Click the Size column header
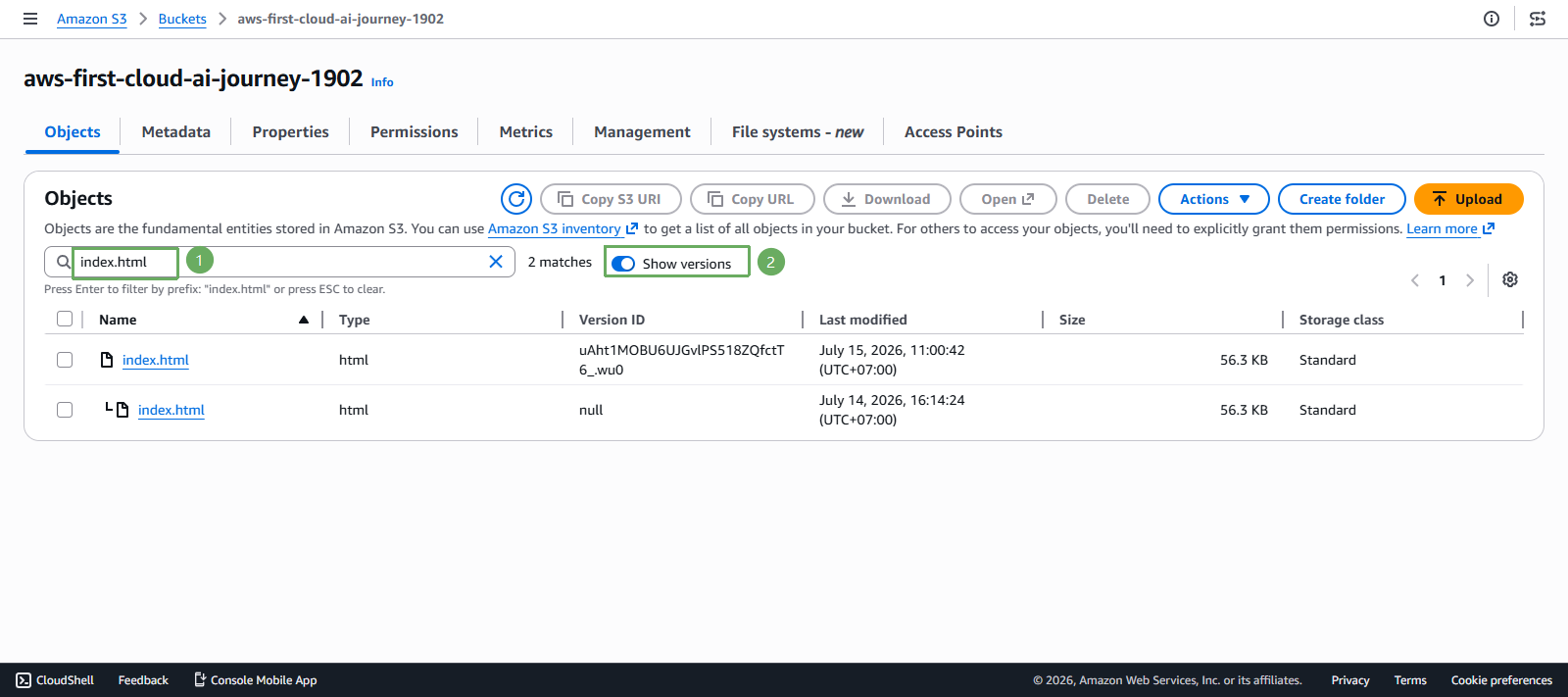 point(1072,320)
